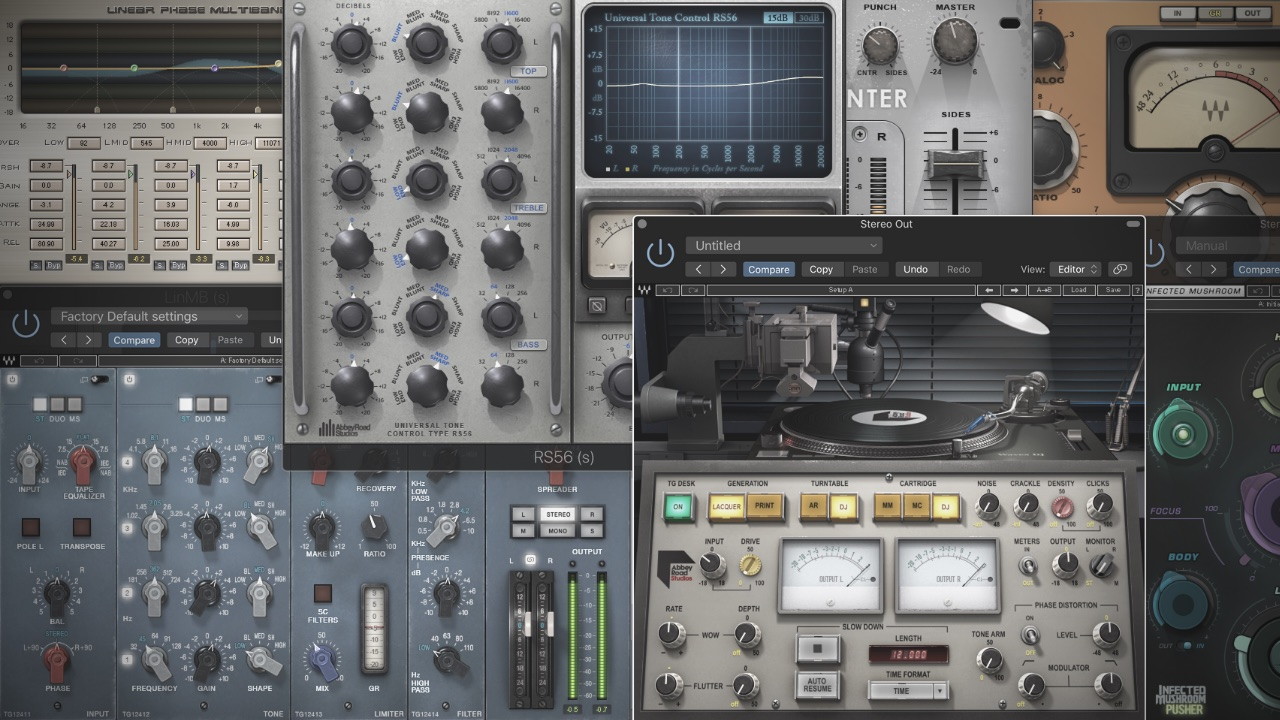
Task: Click the Waves logo in Vinyl toolbar
Action: 646,290
